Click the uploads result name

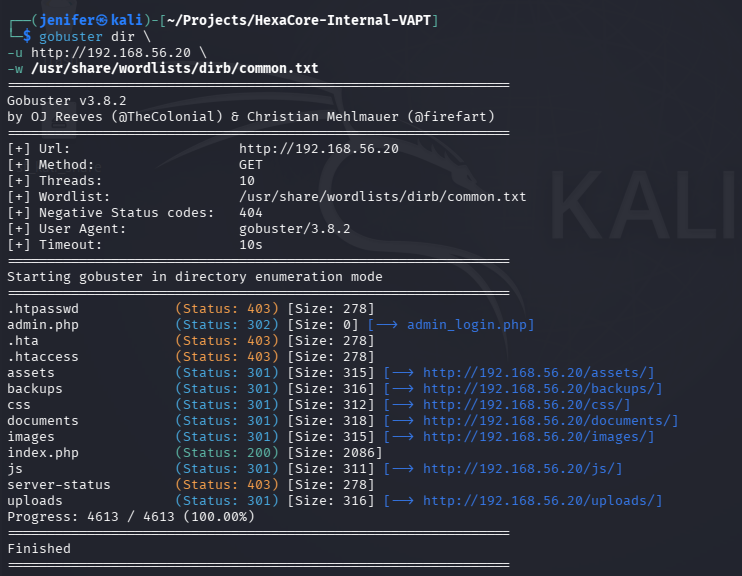[35, 501]
